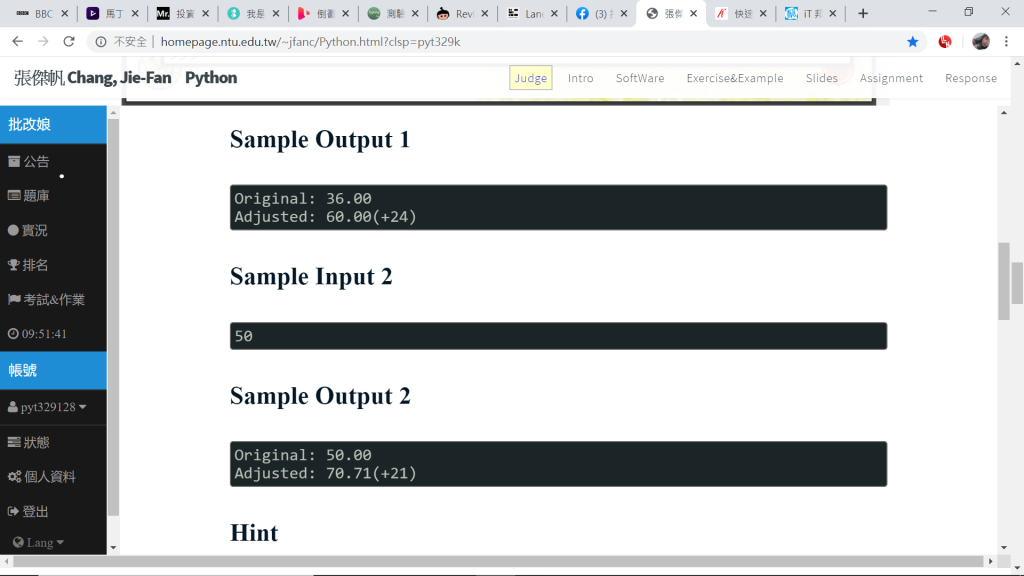Screen dimensions: 1024x576
Task: Go forward in browser history
Action: (43, 41)
